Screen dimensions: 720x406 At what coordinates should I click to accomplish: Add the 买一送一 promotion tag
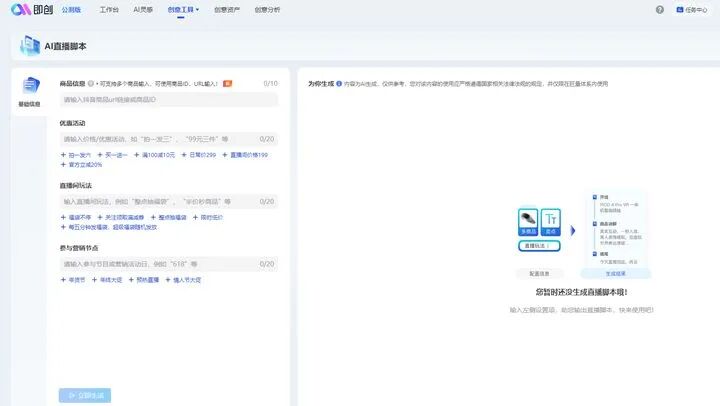tap(112, 155)
